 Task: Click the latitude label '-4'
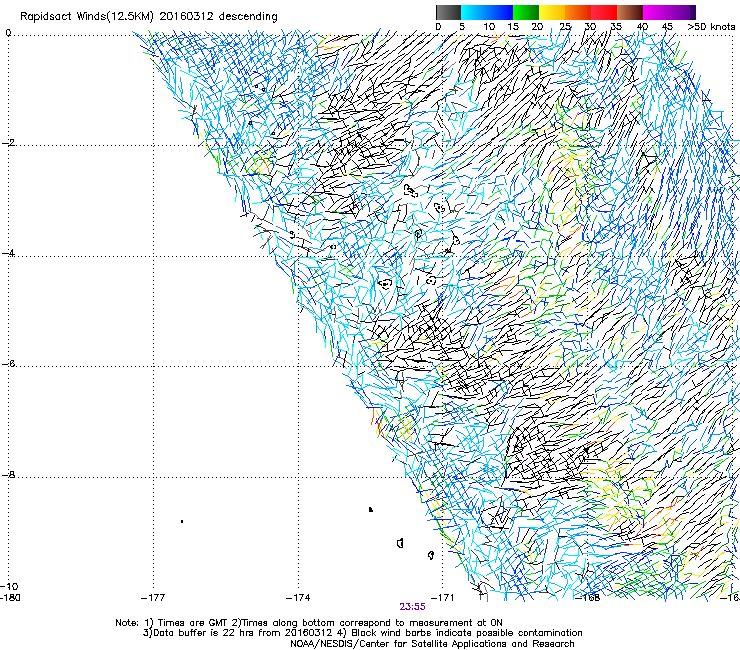click(8, 253)
